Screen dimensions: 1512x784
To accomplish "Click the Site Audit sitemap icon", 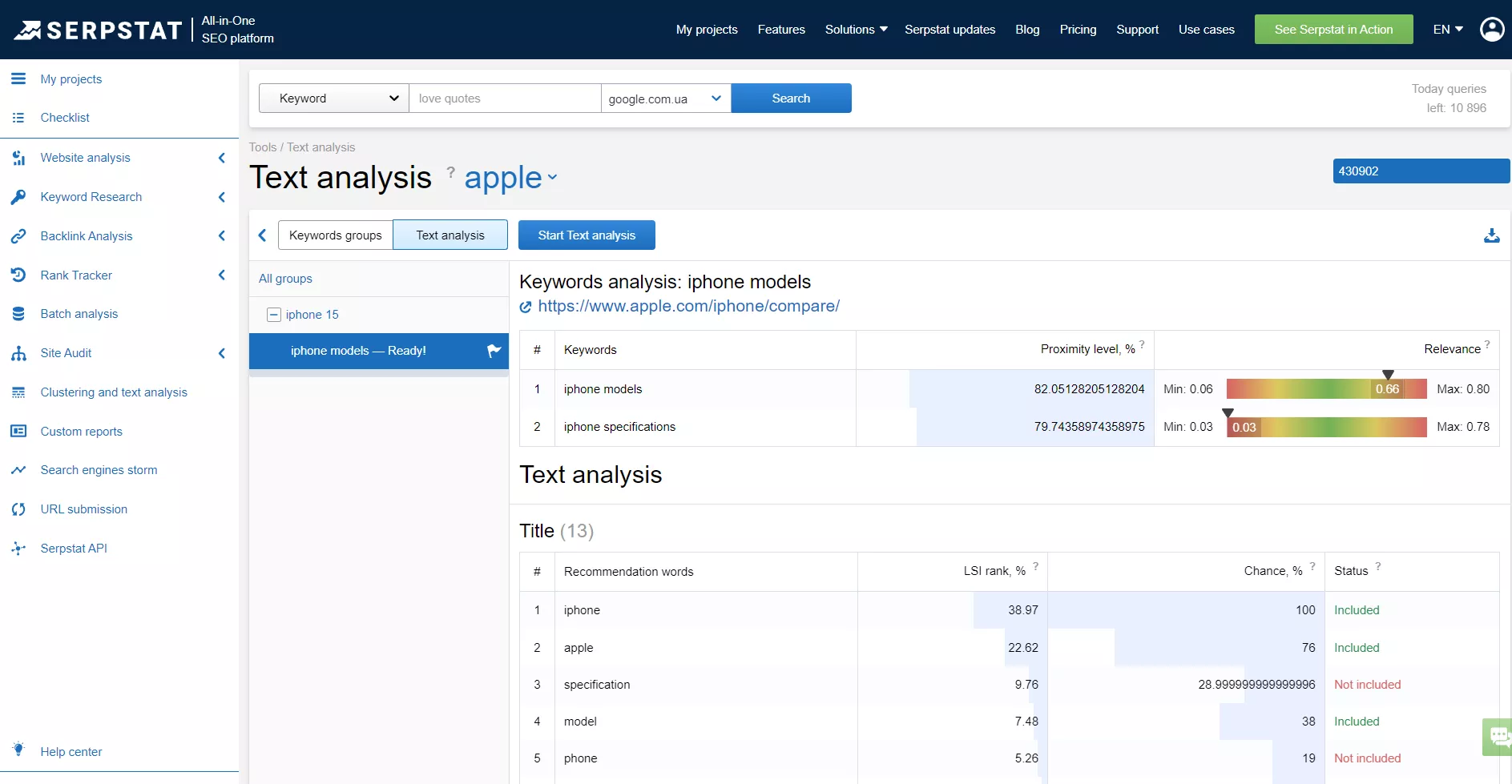I will 18,353.
